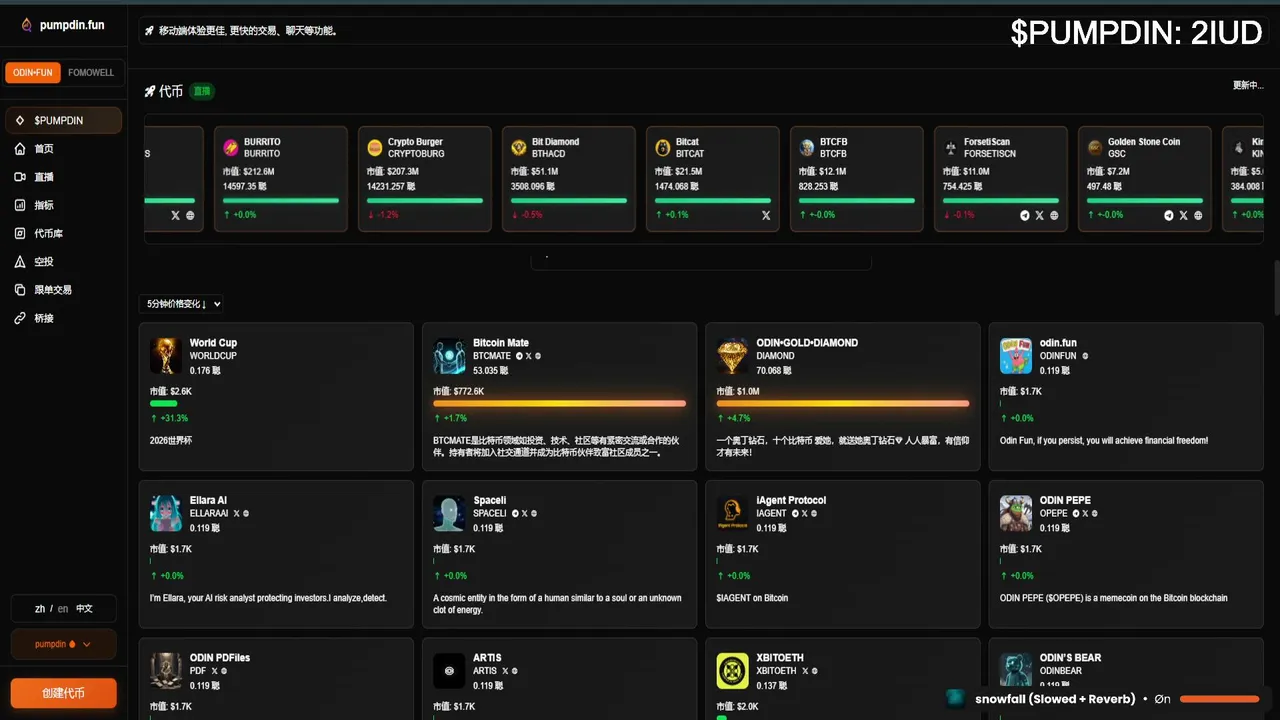Open website globe next to ODINFUN
1280x720 pixels.
[1085, 356]
